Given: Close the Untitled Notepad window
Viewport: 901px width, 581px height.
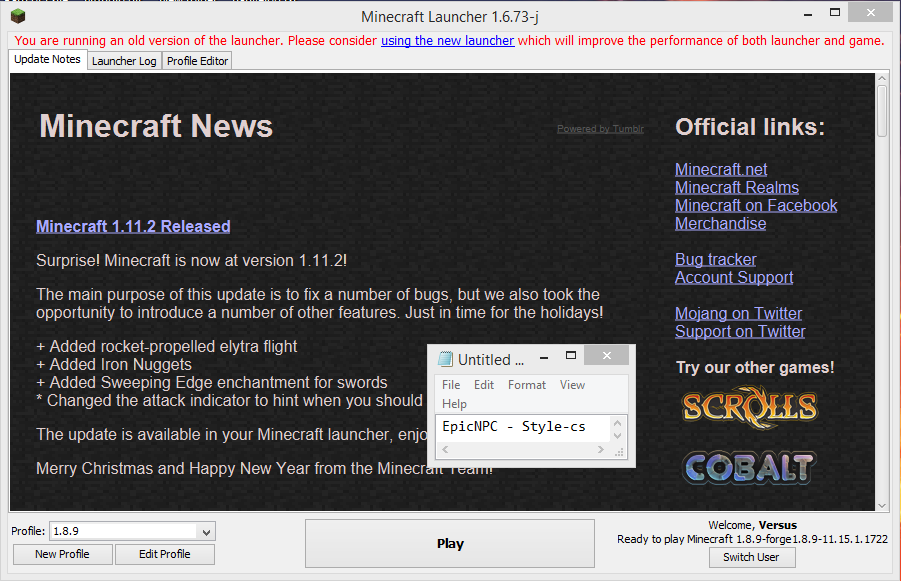Looking at the screenshot, I should click(x=607, y=356).
